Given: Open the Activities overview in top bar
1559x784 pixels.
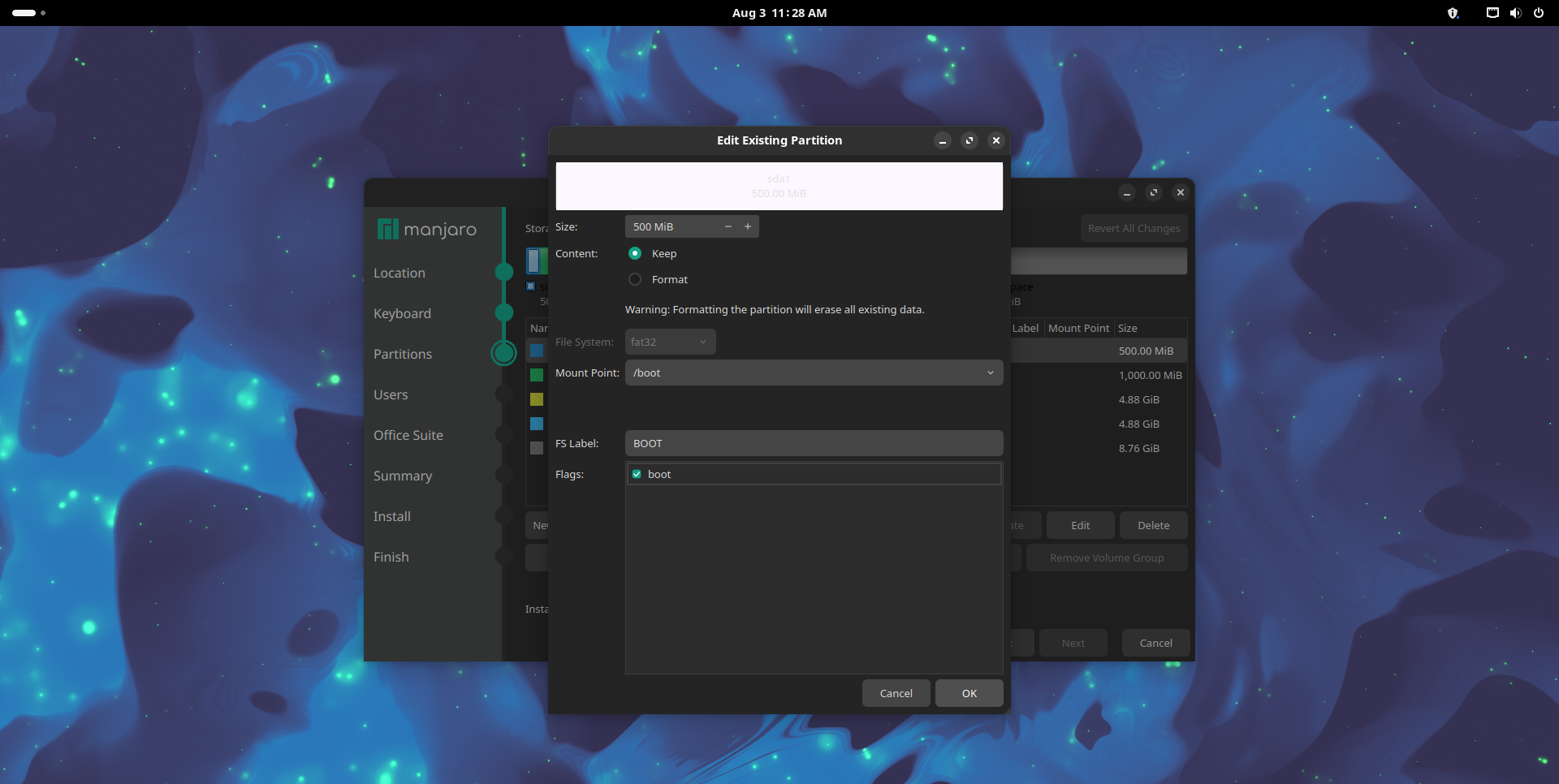Looking at the screenshot, I should [x=28, y=13].
